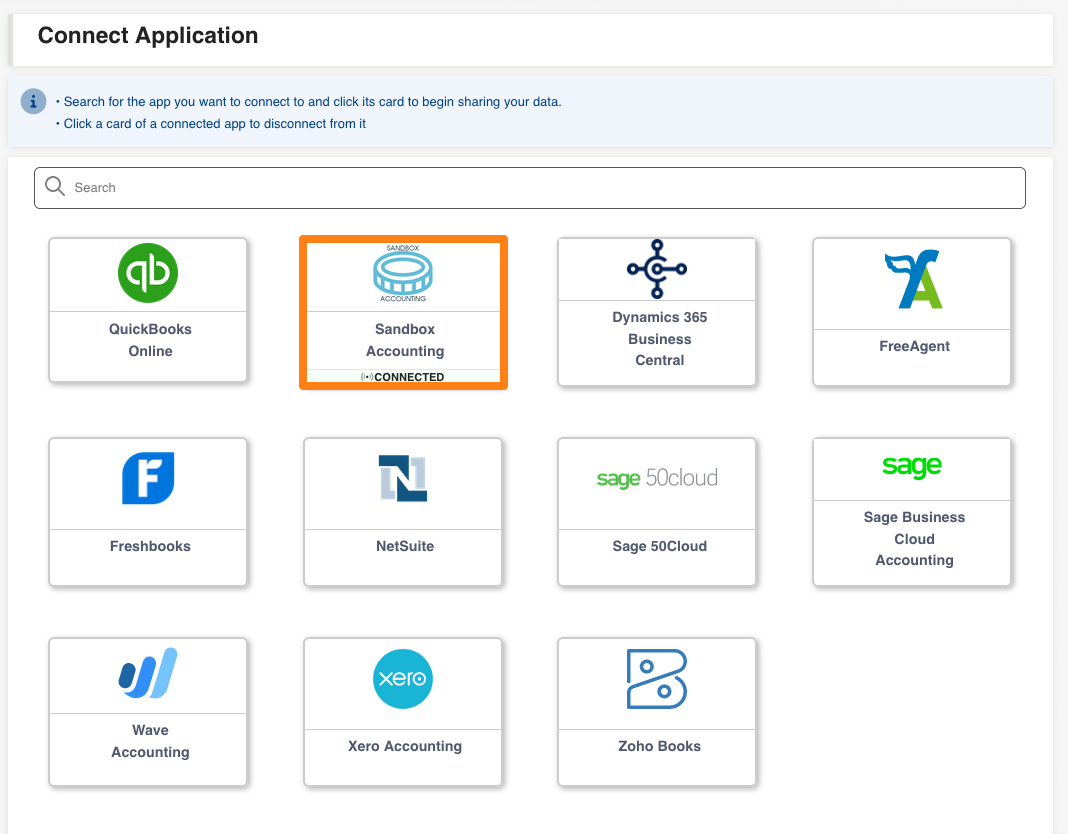
Task: Click the FreeAgent logo icon
Action: (x=913, y=279)
